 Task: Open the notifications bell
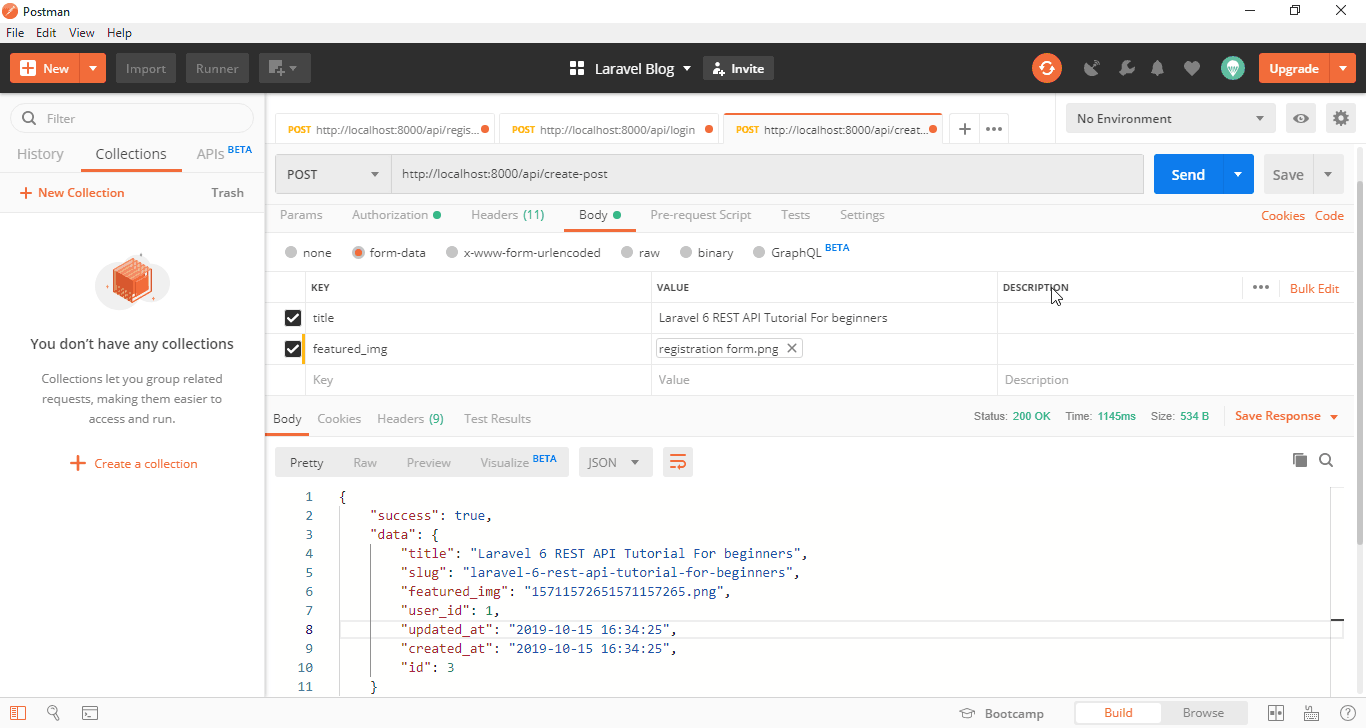(1158, 68)
